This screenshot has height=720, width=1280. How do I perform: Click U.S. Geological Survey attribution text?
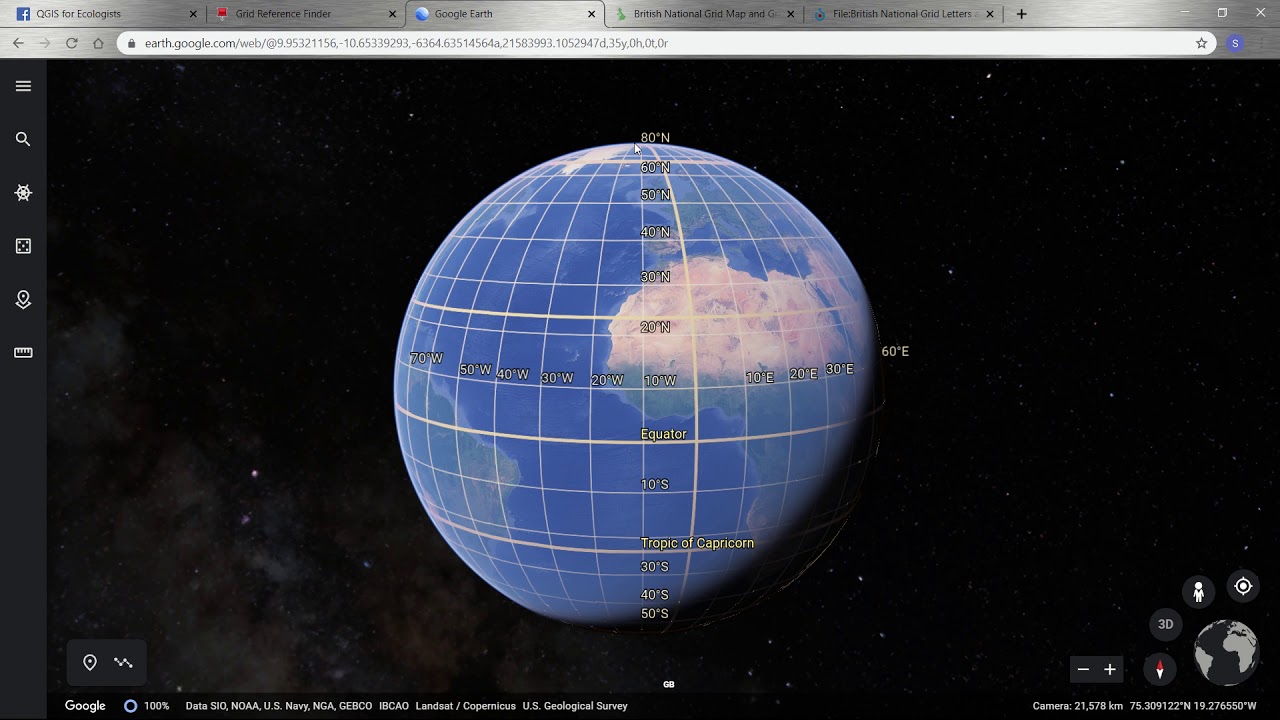(575, 706)
